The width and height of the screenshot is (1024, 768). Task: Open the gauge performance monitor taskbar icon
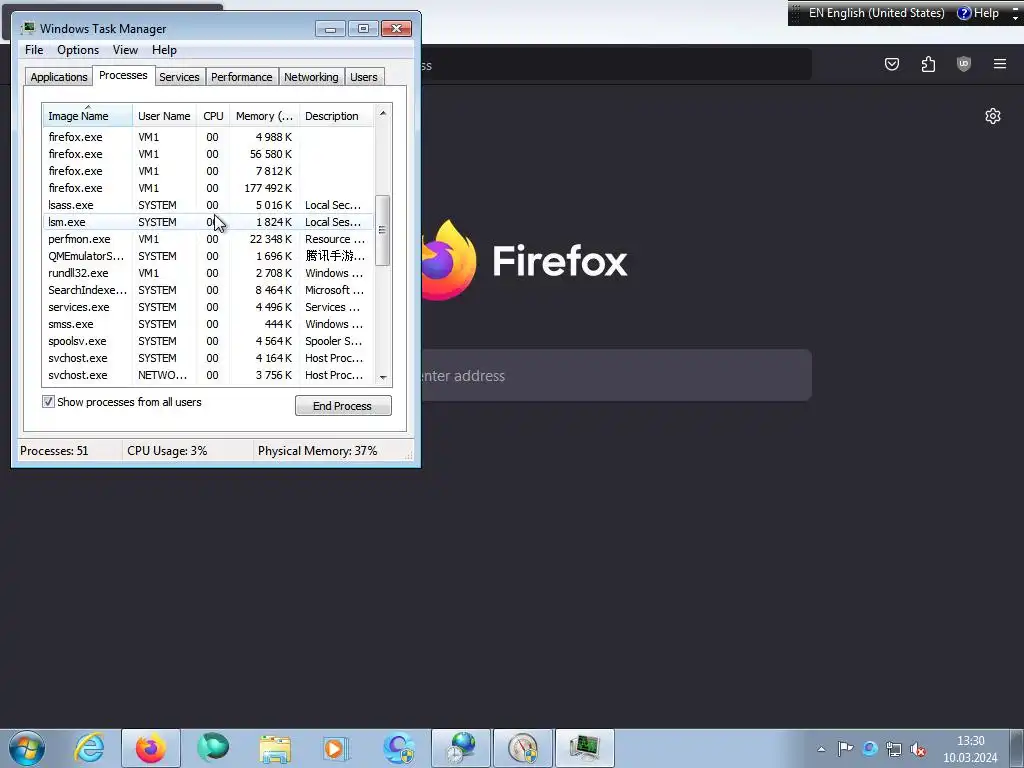(522, 748)
